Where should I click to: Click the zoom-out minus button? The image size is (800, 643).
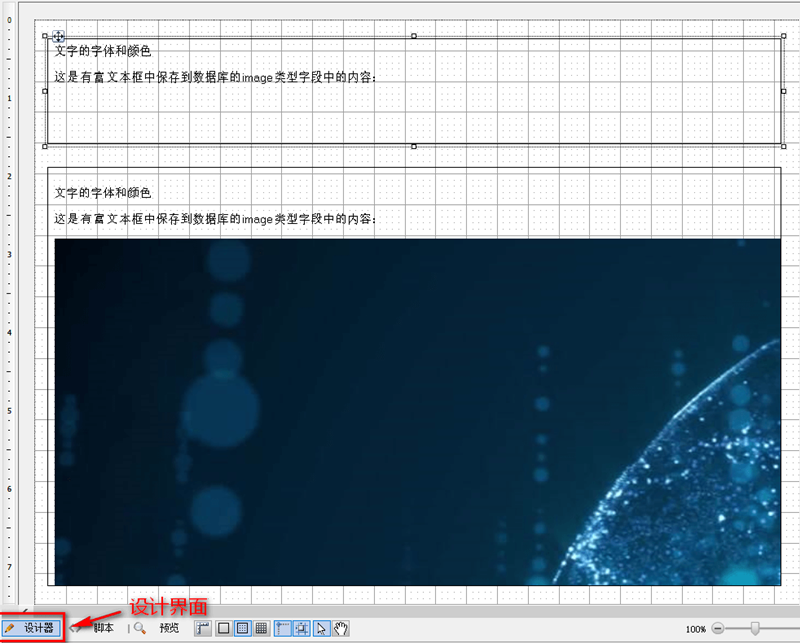pyautogui.click(x=718, y=628)
